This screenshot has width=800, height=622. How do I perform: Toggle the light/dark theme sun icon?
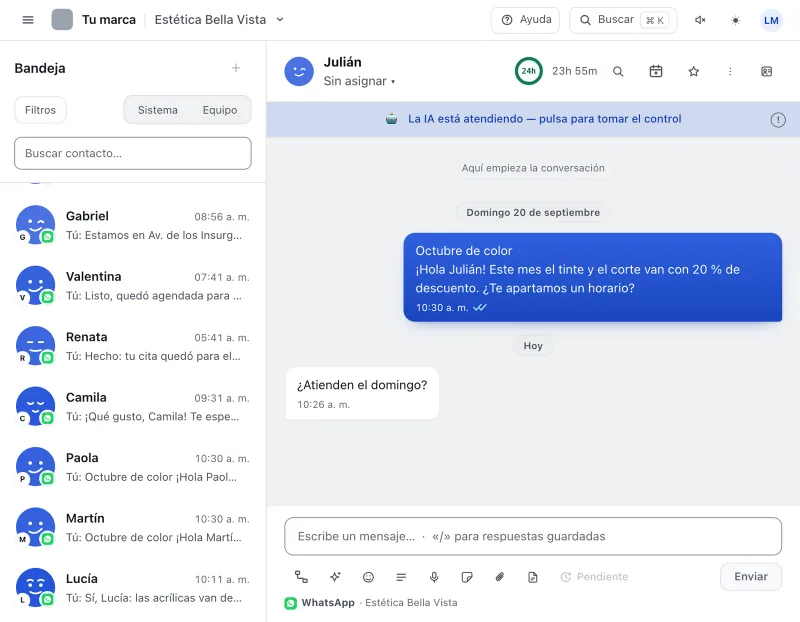(x=735, y=20)
